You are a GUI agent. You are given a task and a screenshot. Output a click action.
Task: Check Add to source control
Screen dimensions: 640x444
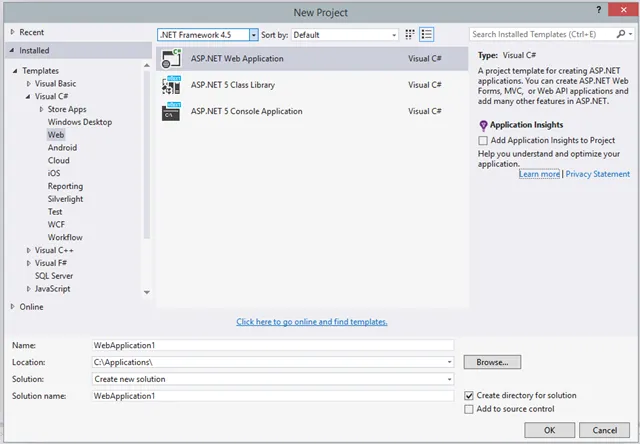point(470,409)
